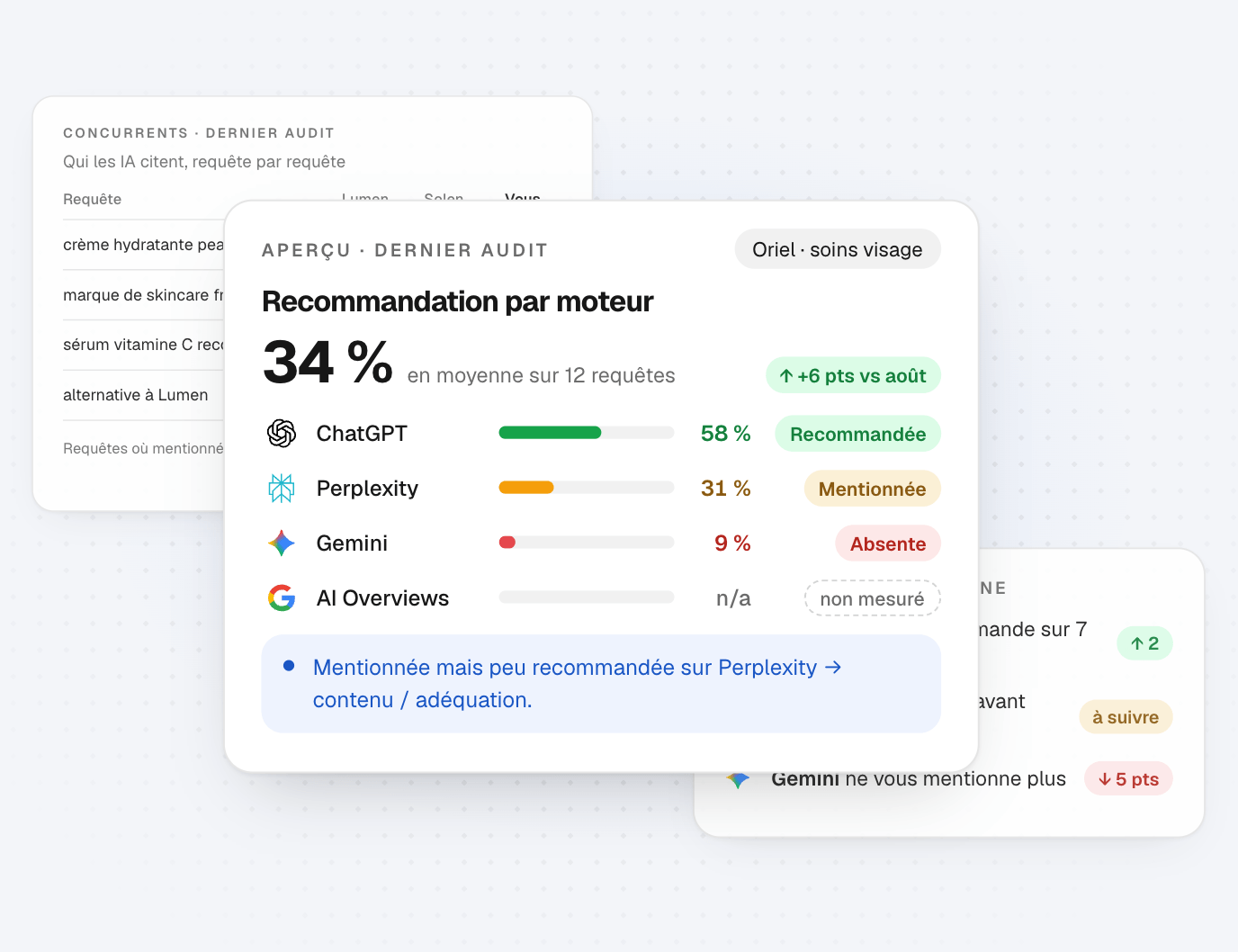Screen dimensions: 1238x952
Task: Click the Mentionnée status badge
Action: pyautogui.click(x=872, y=489)
